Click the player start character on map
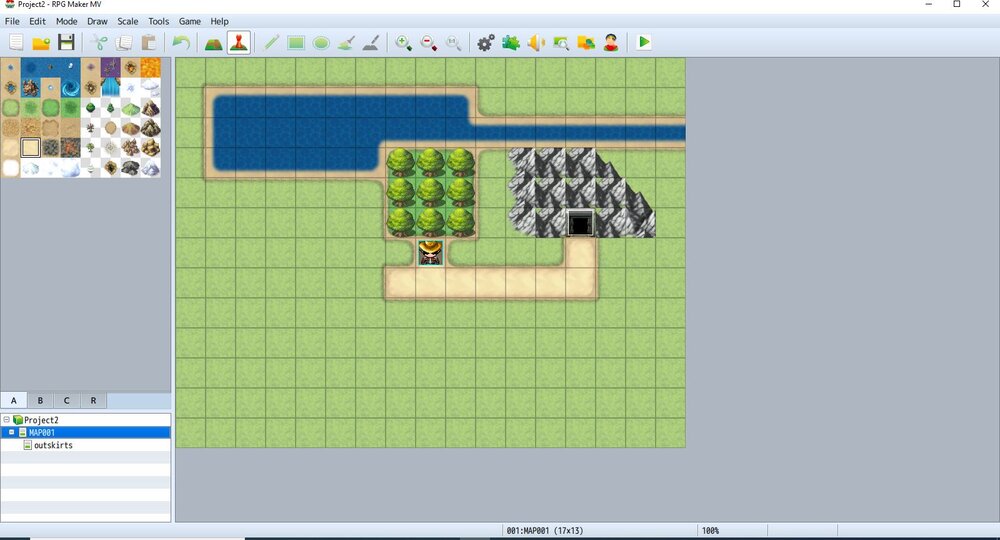This screenshot has height=540, width=1000. 430,253
